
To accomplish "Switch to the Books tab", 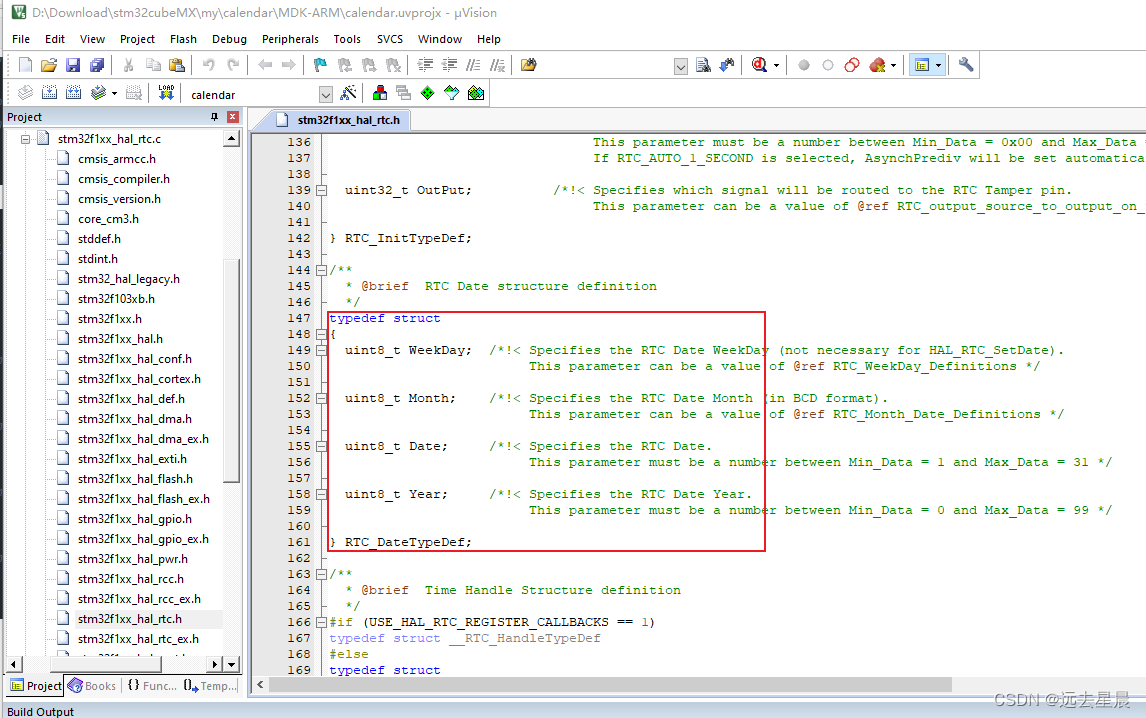I will coord(92,686).
